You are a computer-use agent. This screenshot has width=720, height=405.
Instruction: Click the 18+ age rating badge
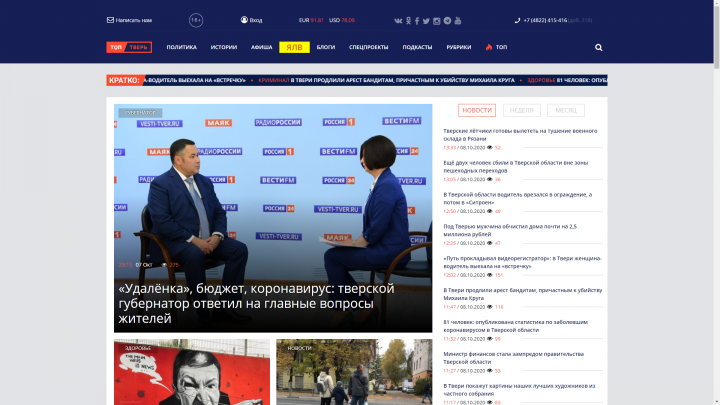[196, 20]
